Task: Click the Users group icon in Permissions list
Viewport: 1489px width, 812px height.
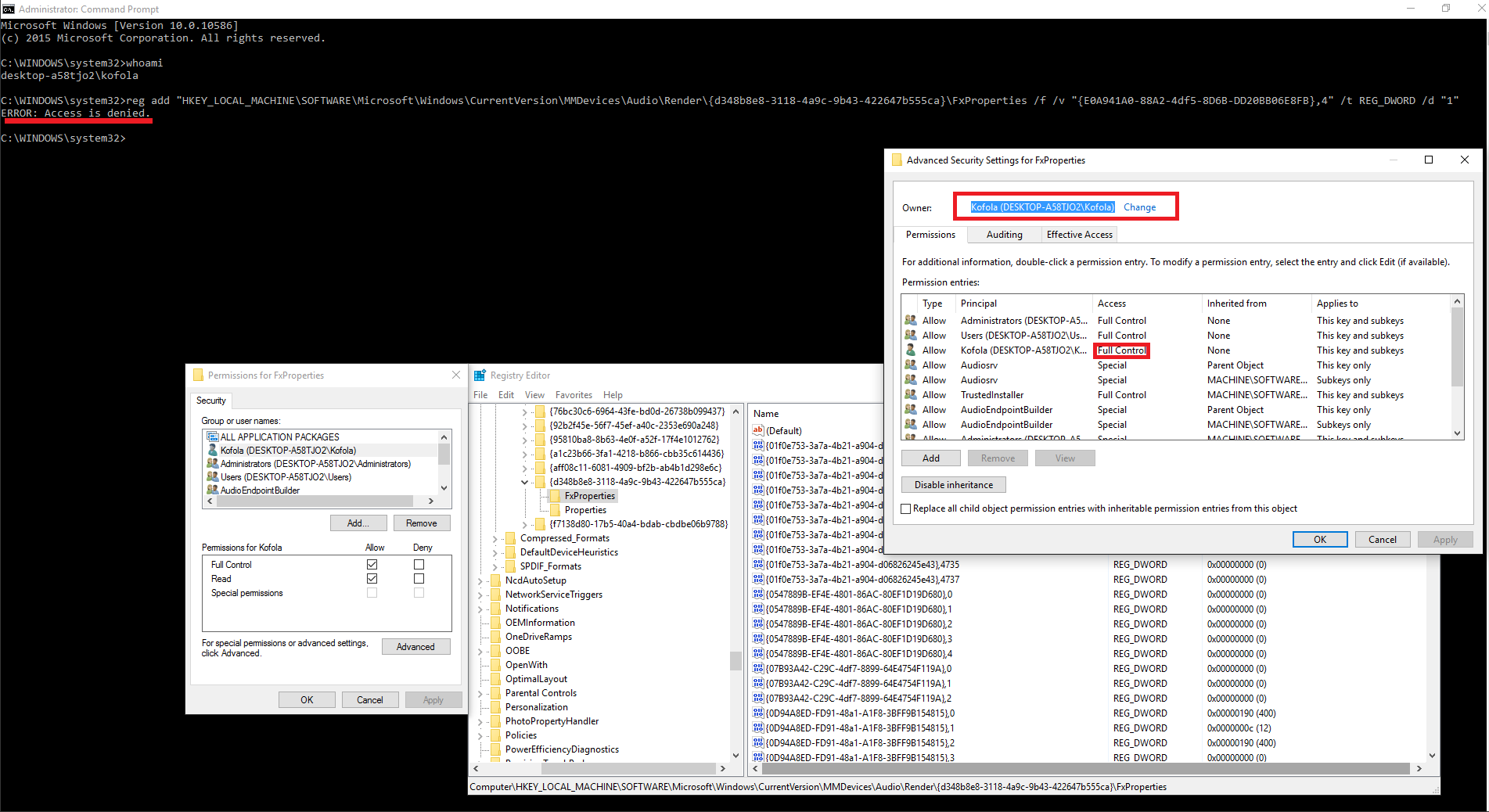Action: click(212, 476)
